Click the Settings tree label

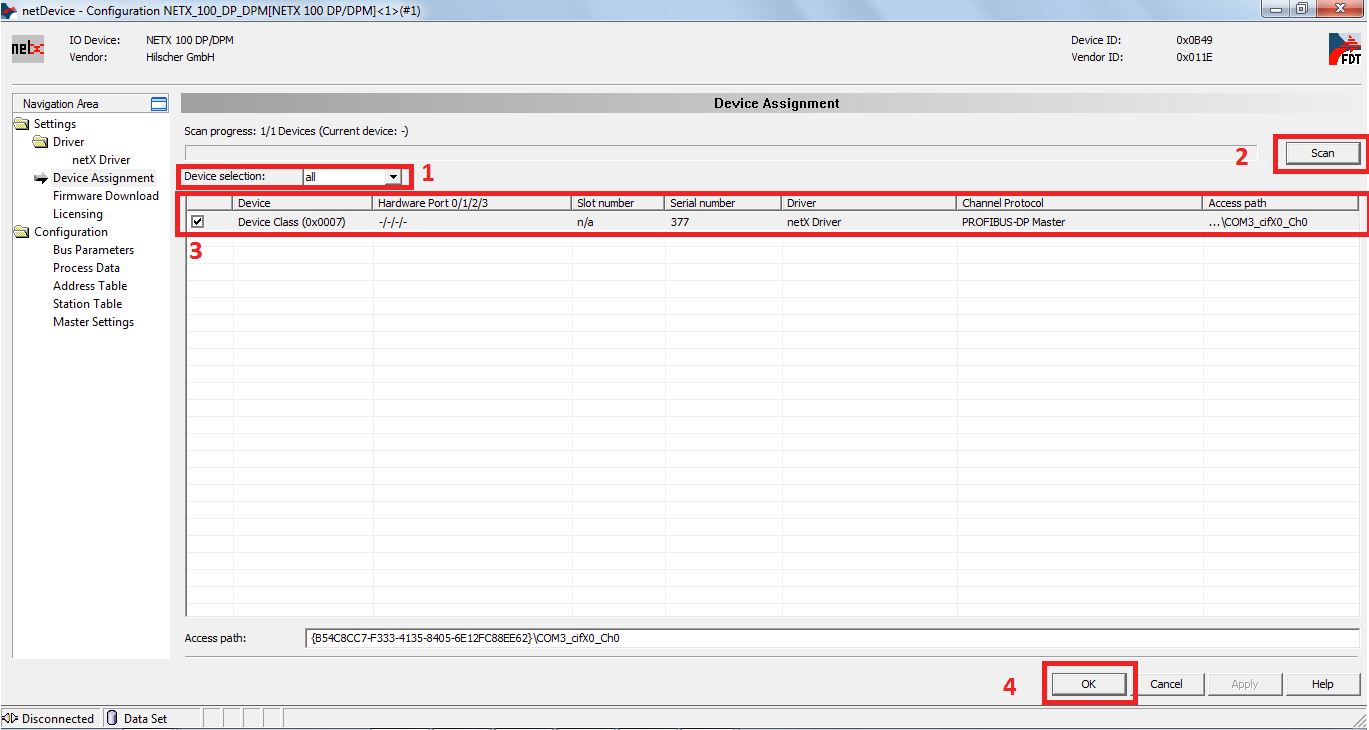click(55, 124)
